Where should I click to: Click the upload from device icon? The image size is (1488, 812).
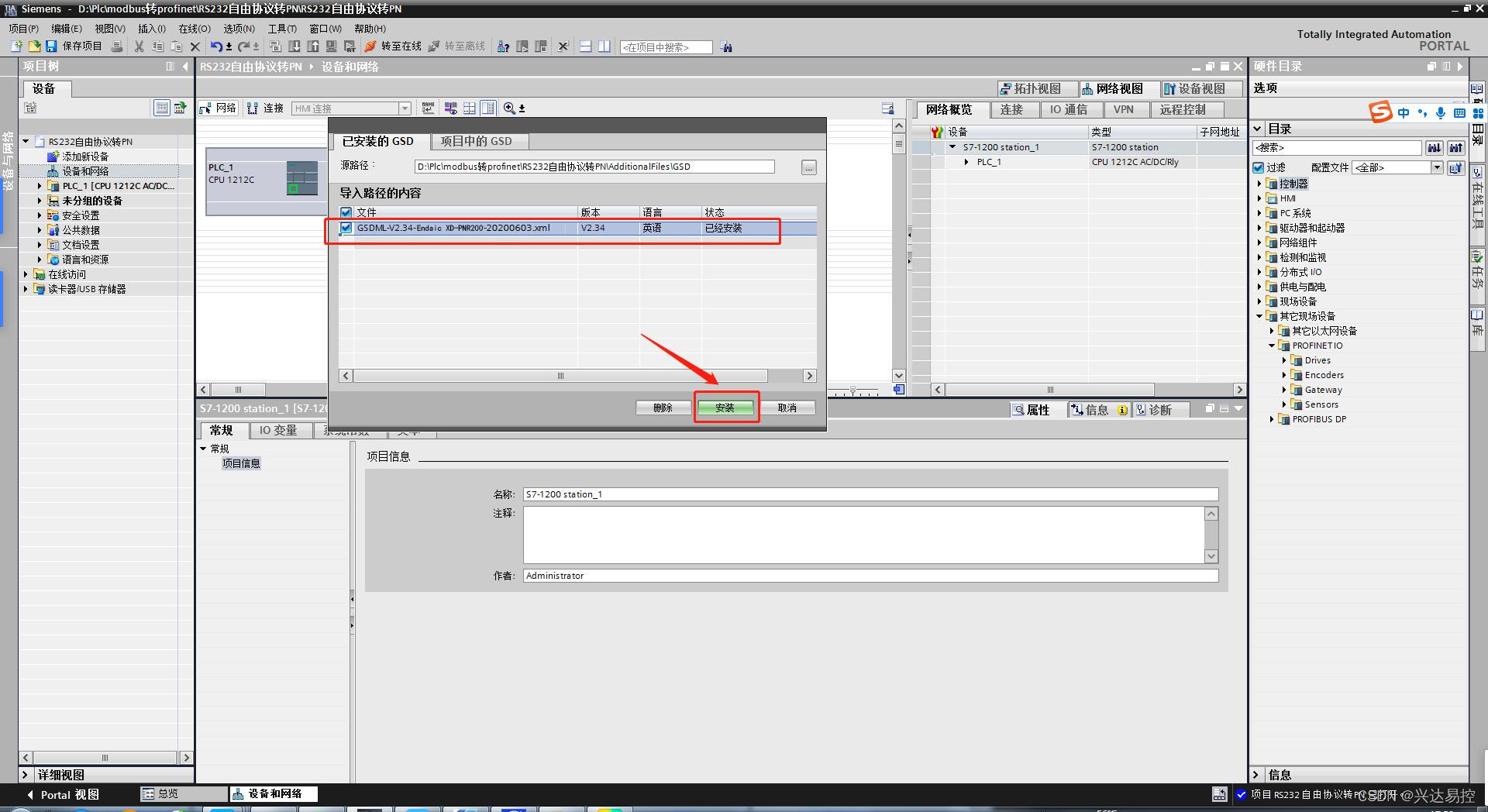click(x=312, y=46)
